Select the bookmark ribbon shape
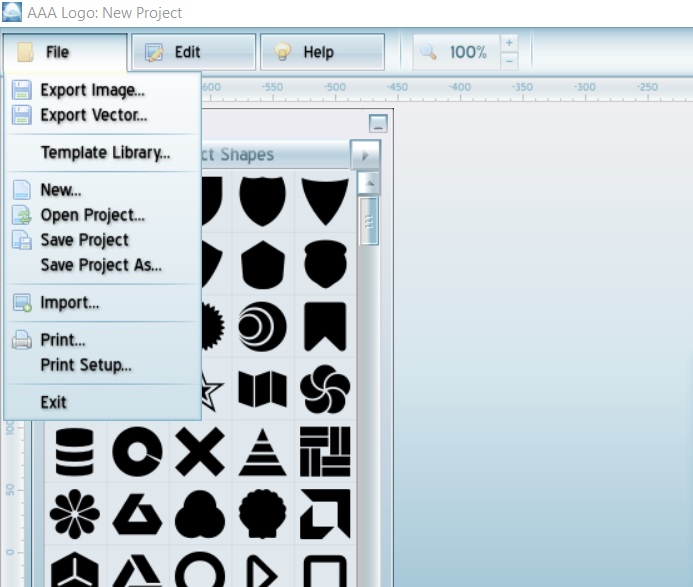Screen dimensions: 693x587 click(x=325, y=326)
